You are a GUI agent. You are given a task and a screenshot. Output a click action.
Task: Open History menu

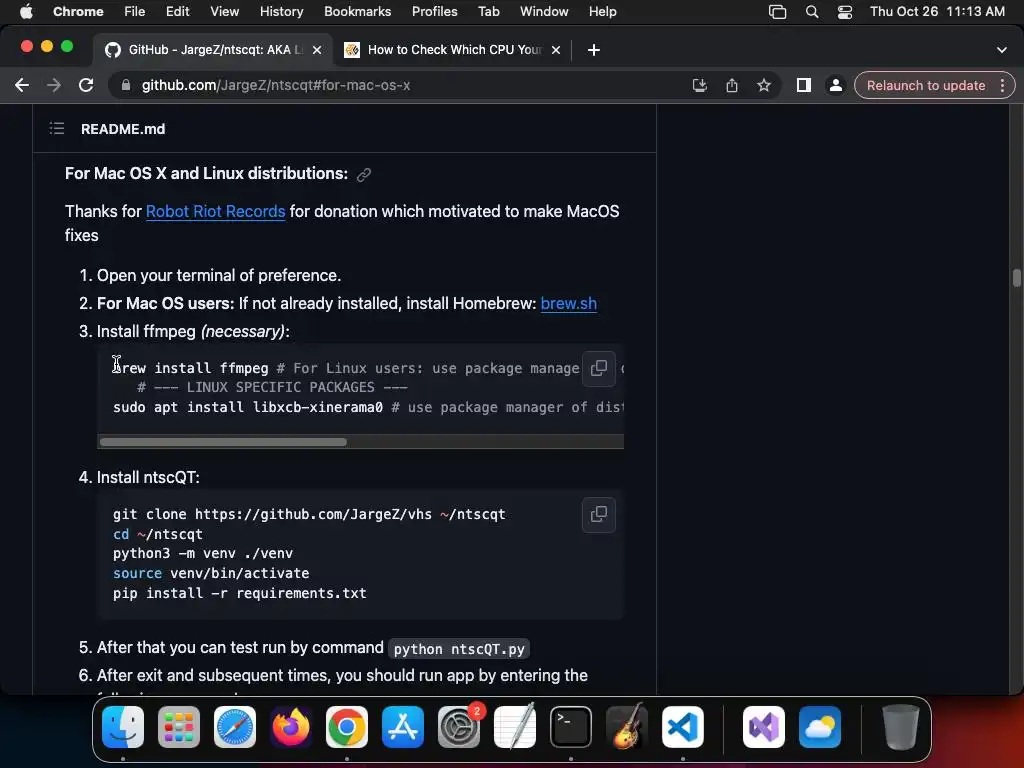click(281, 12)
